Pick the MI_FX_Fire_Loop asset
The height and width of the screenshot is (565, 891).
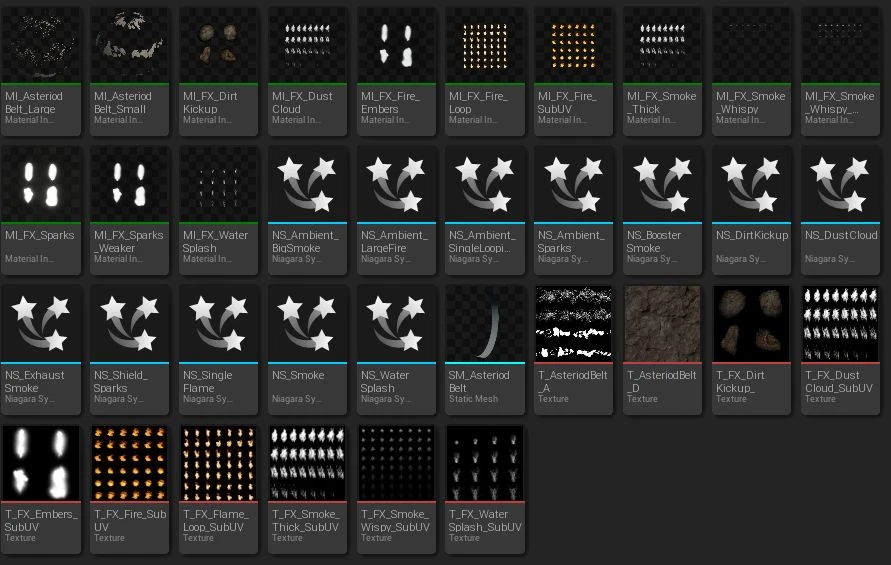[485, 71]
